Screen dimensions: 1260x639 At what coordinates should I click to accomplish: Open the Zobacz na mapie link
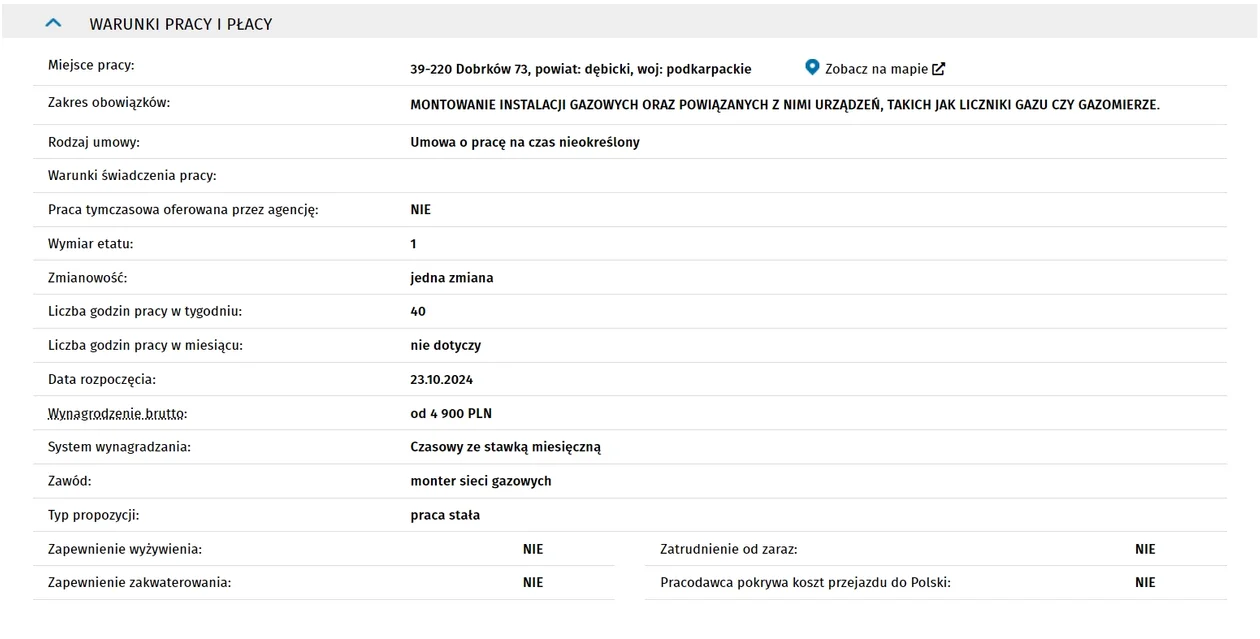[x=876, y=69]
